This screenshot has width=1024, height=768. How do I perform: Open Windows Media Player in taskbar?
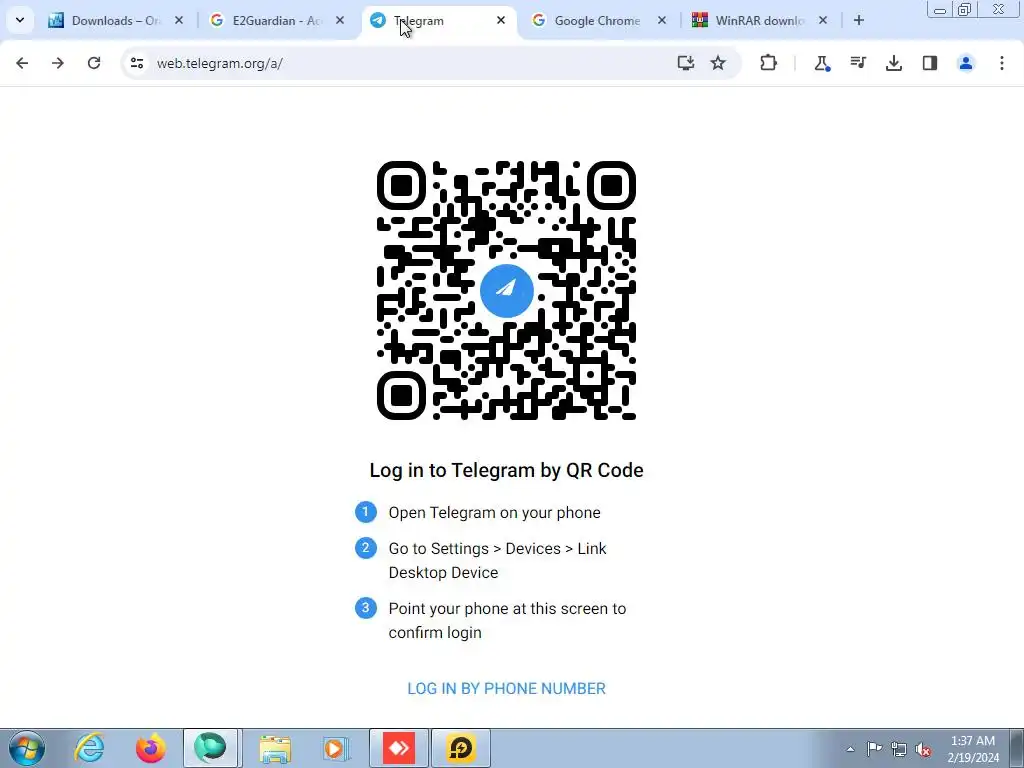click(x=336, y=748)
